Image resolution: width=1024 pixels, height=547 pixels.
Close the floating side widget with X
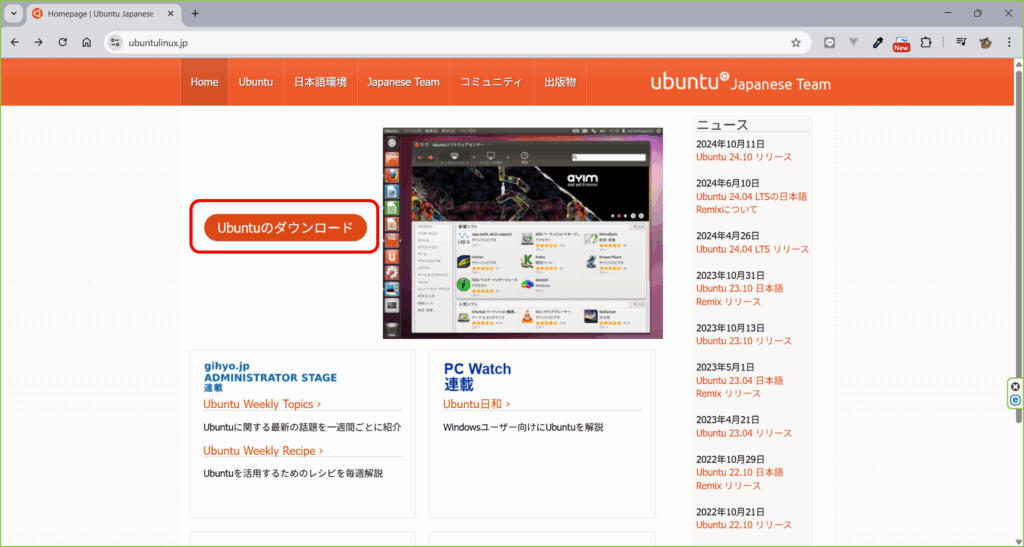coord(1015,386)
